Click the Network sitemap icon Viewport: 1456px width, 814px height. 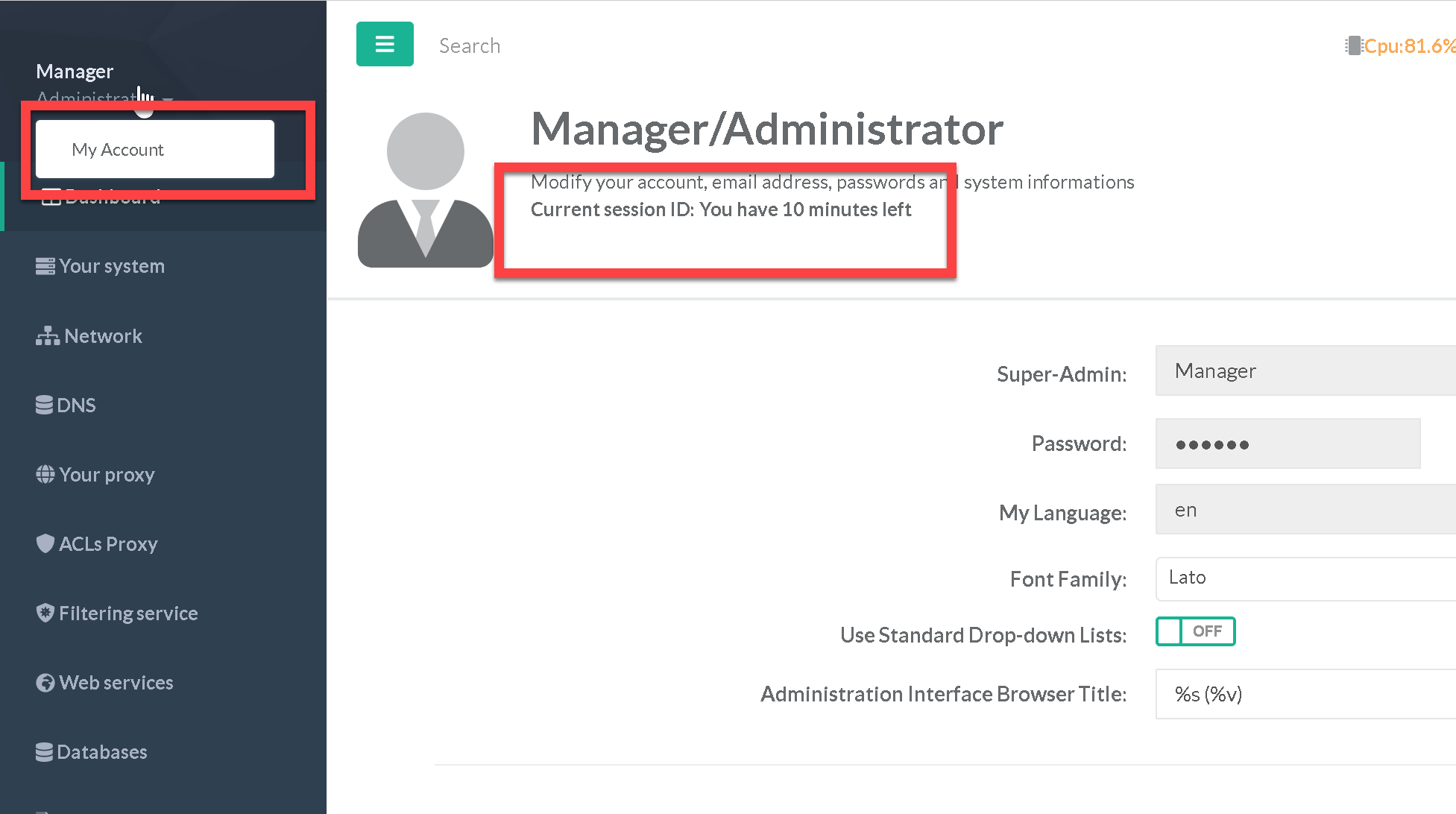(47, 336)
